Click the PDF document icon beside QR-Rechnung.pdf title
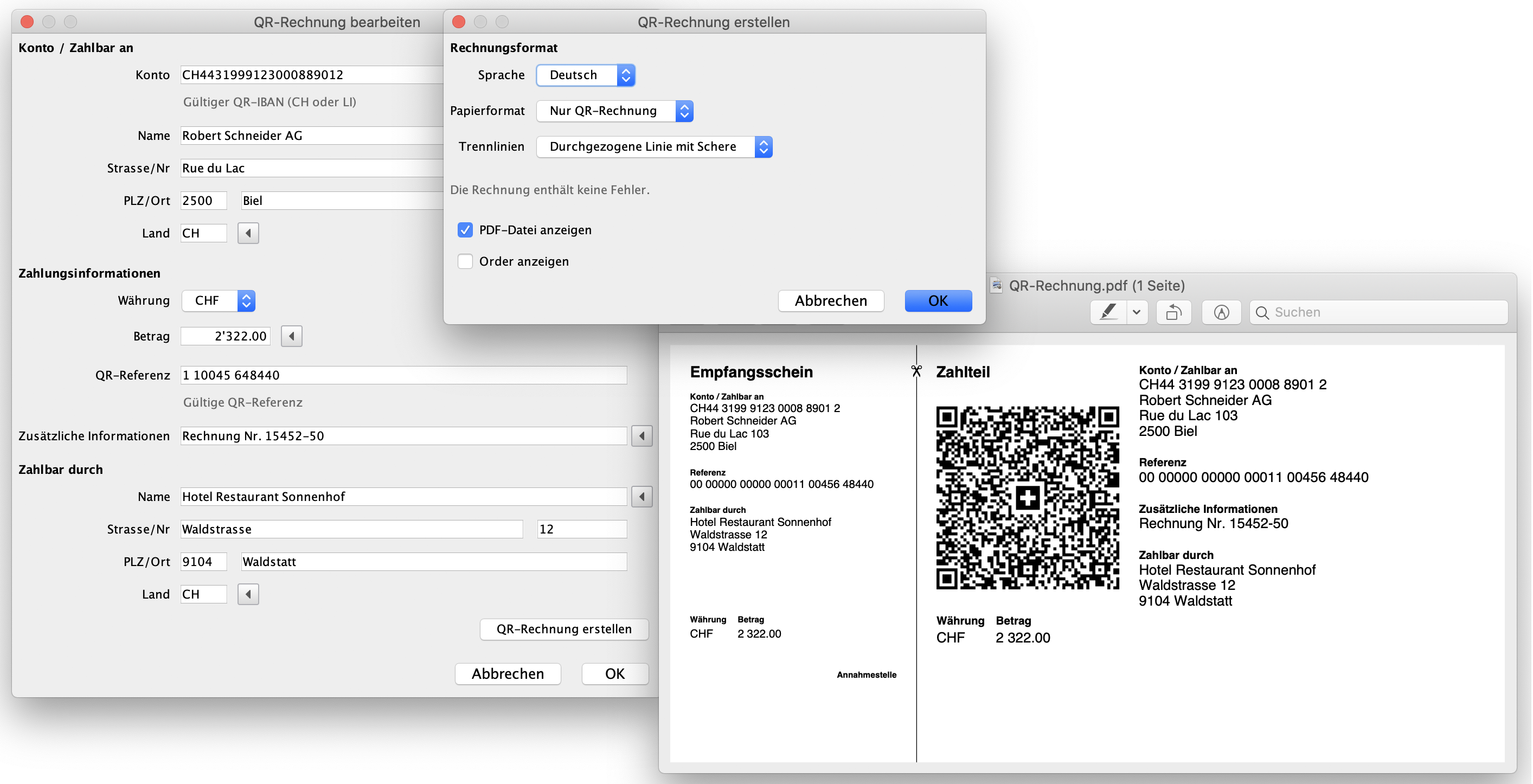This screenshot has height=784, width=1533. (x=996, y=286)
